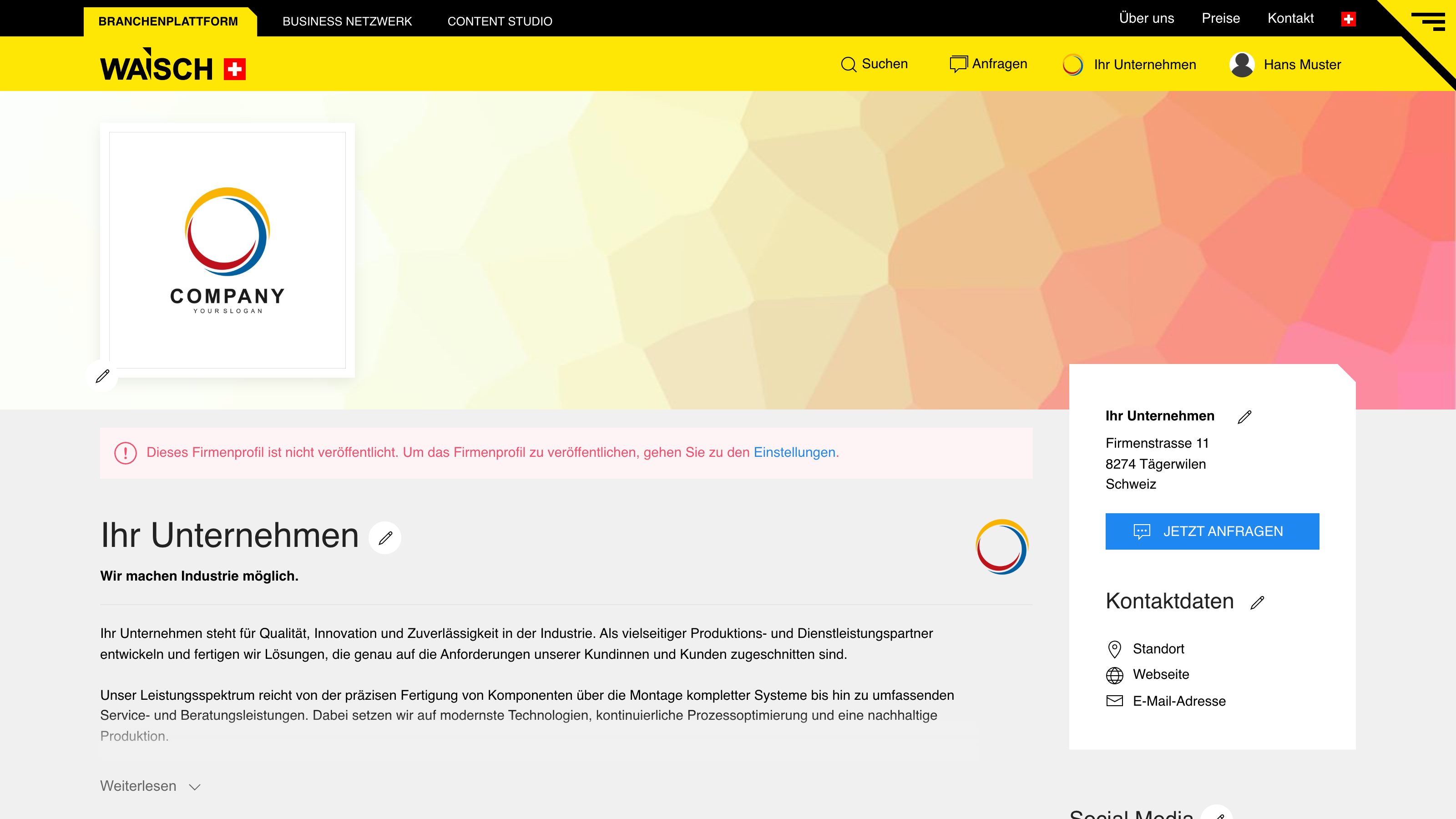
Task: Click the small round company logo near headline
Action: 1001,546
